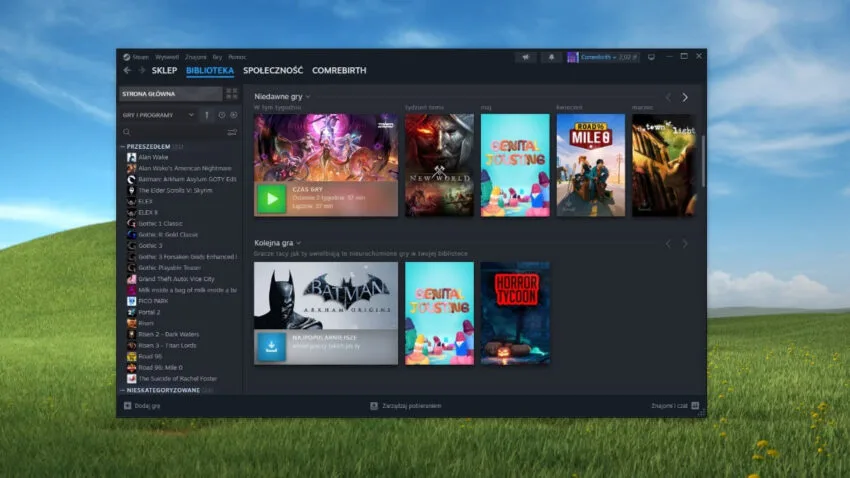Click the sort order arrow icon
This screenshot has width=850, height=478.
[x=207, y=115]
